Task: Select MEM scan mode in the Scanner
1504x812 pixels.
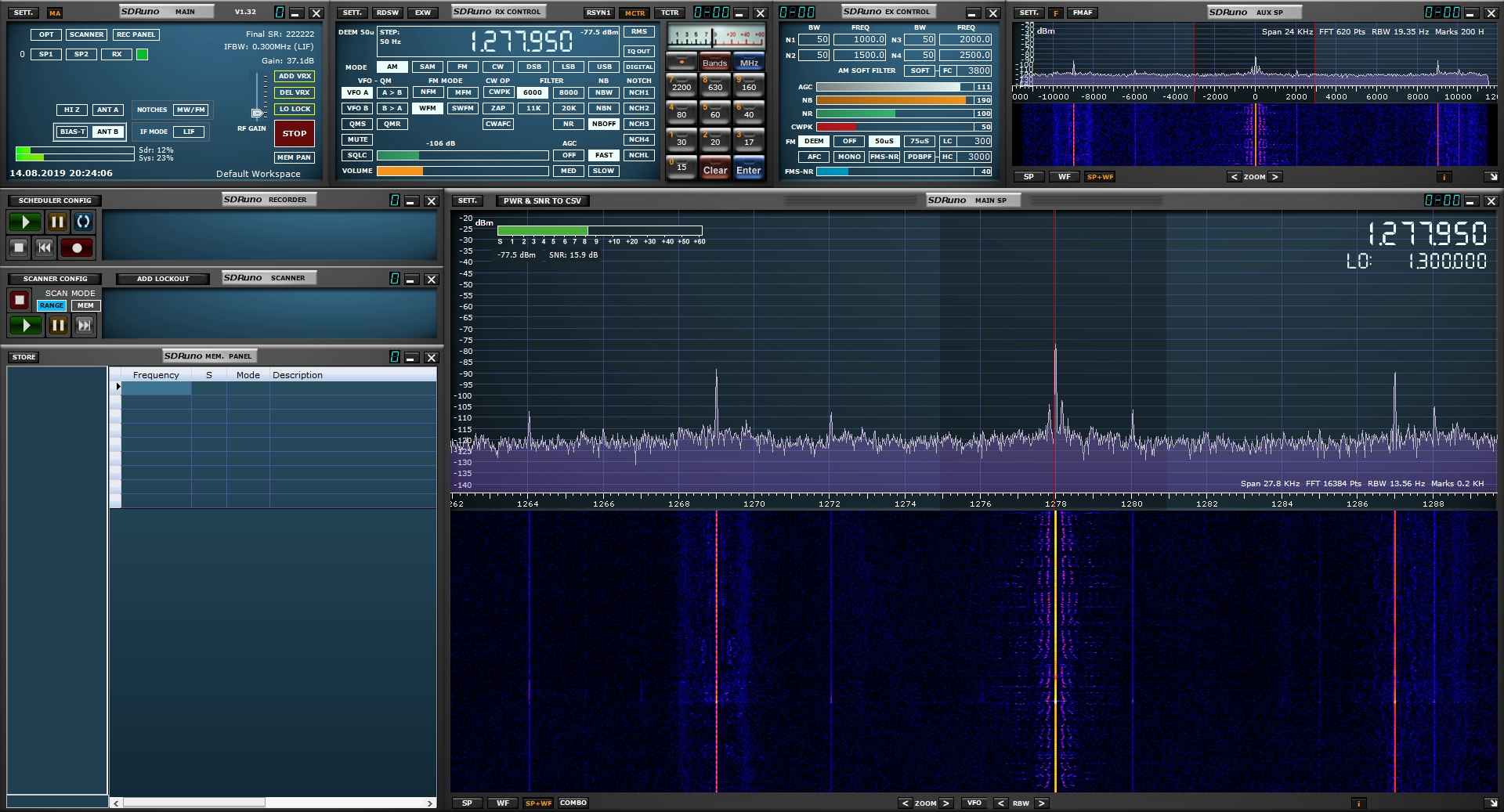Action: (x=86, y=305)
